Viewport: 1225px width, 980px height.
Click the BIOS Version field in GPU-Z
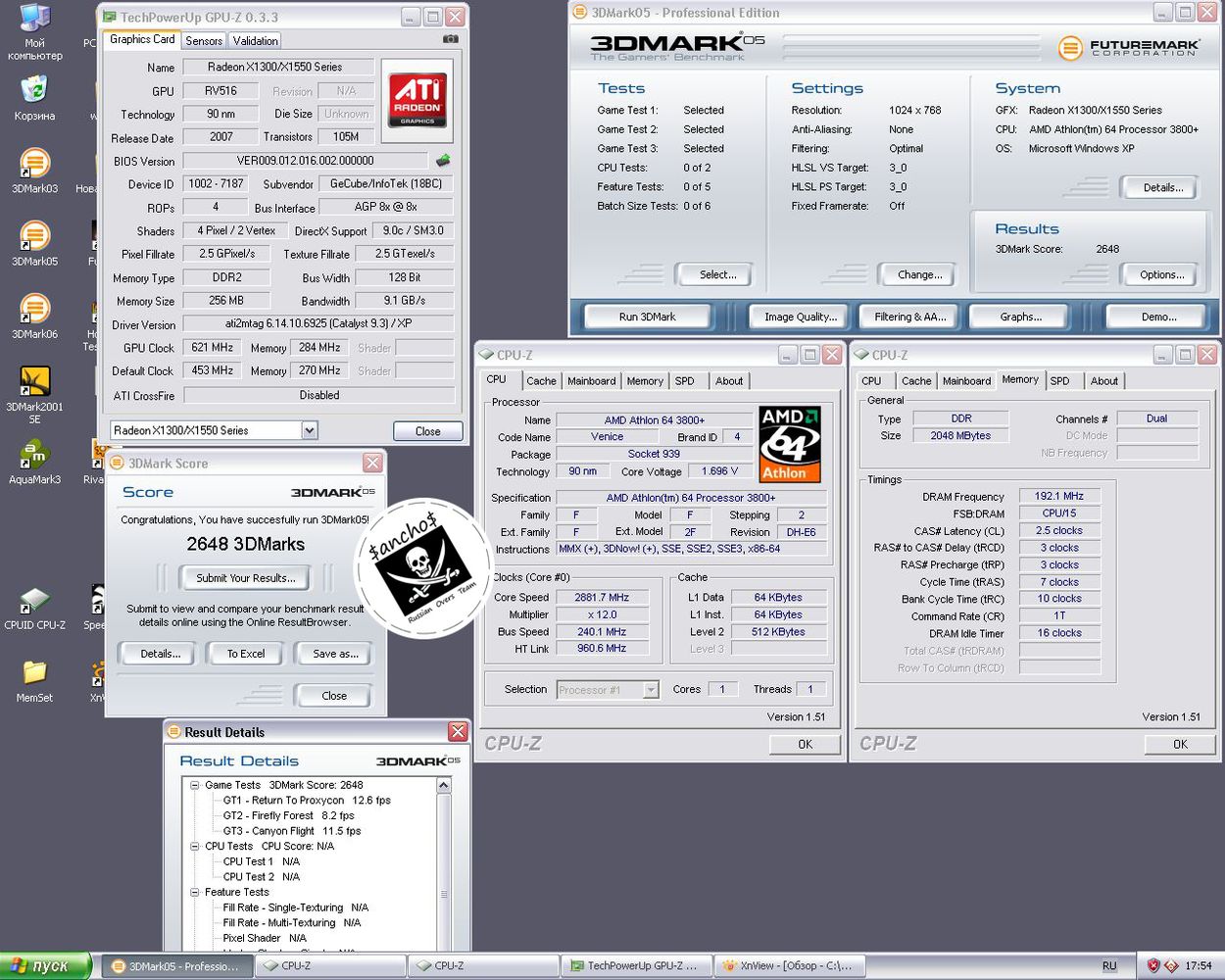pos(305,161)
